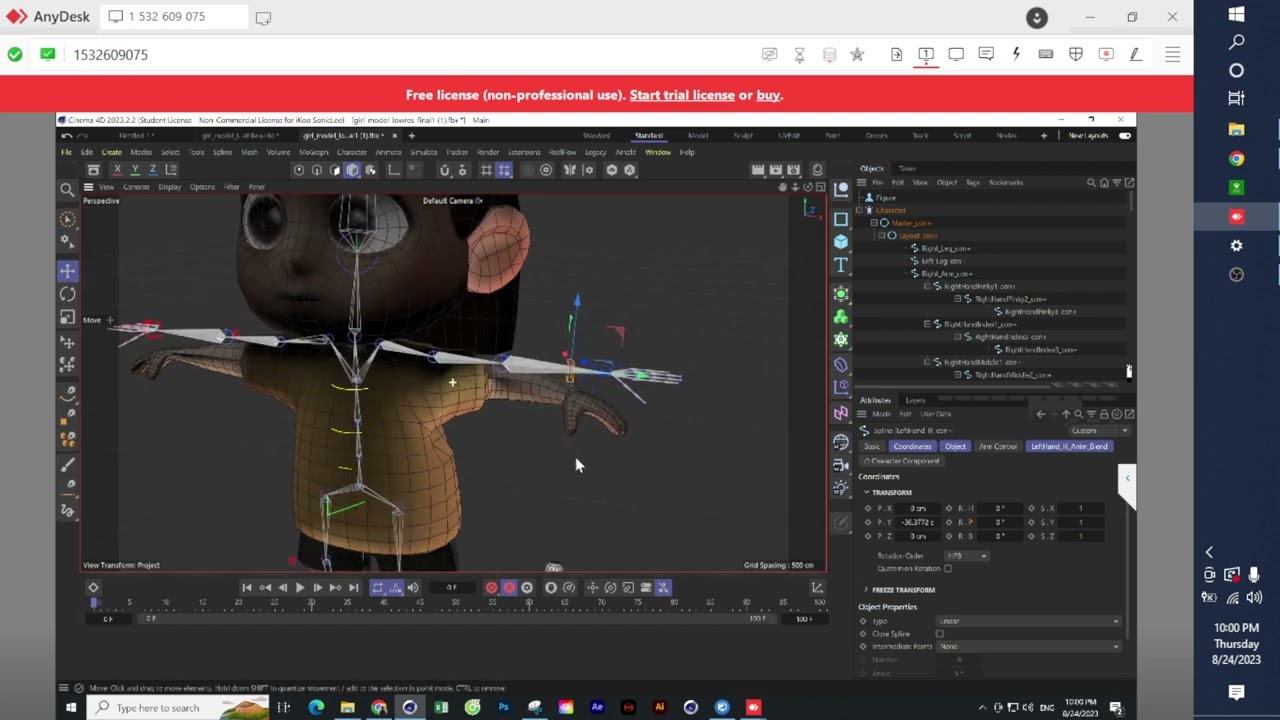Image resolution: width=1280 pixels, height=720 pixels.
Task: Toggle timeline sound playback speaker icon
Action: point(413,588)
